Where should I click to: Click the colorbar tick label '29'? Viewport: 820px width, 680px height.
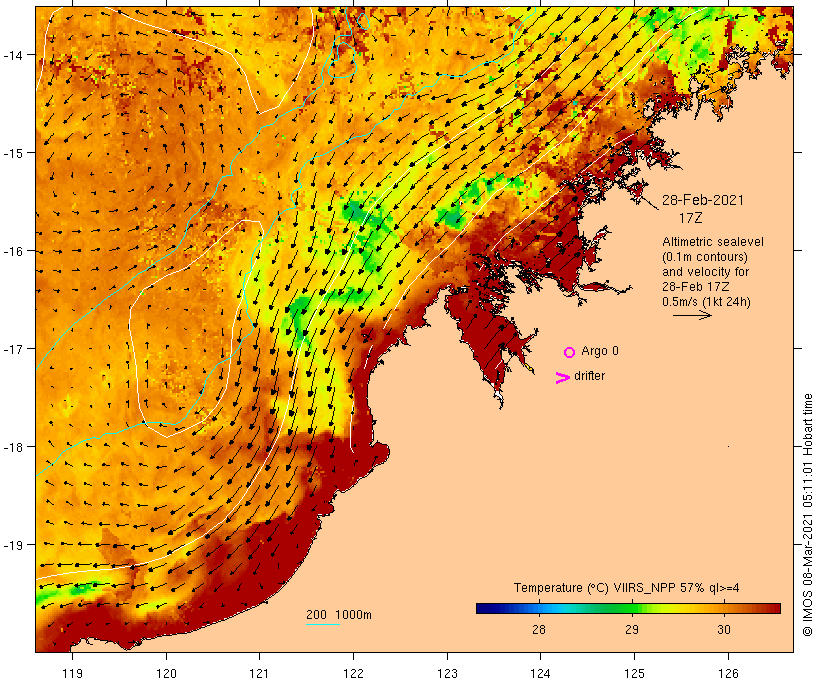632,630
